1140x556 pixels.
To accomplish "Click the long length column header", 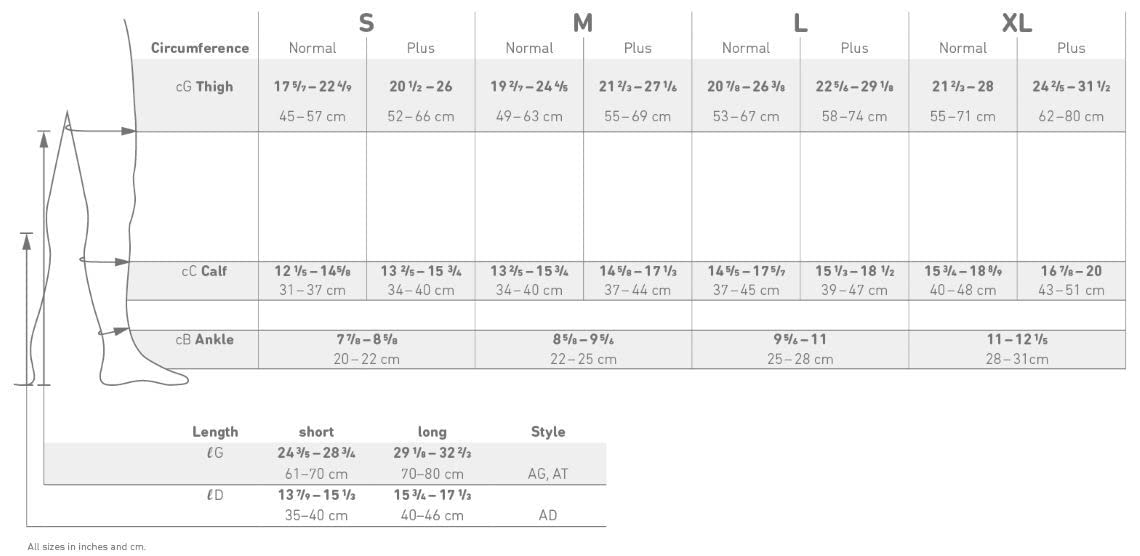I will click(432, 432).
